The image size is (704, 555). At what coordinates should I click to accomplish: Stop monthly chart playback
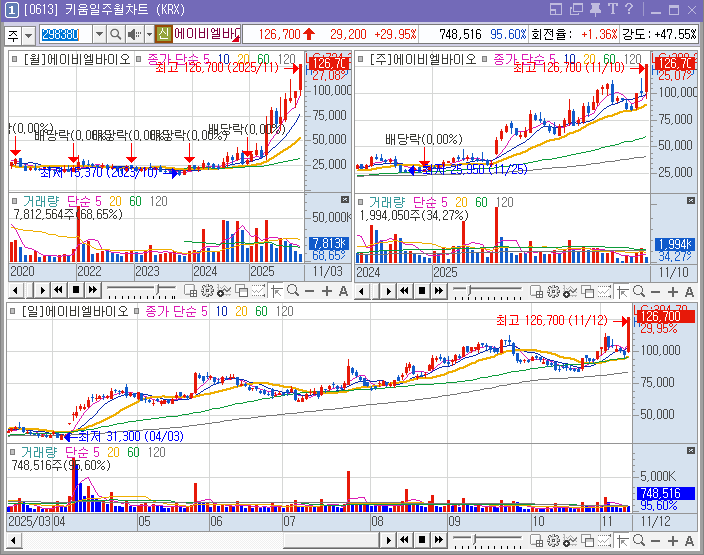pyautogui.click(x=75, y=290)
